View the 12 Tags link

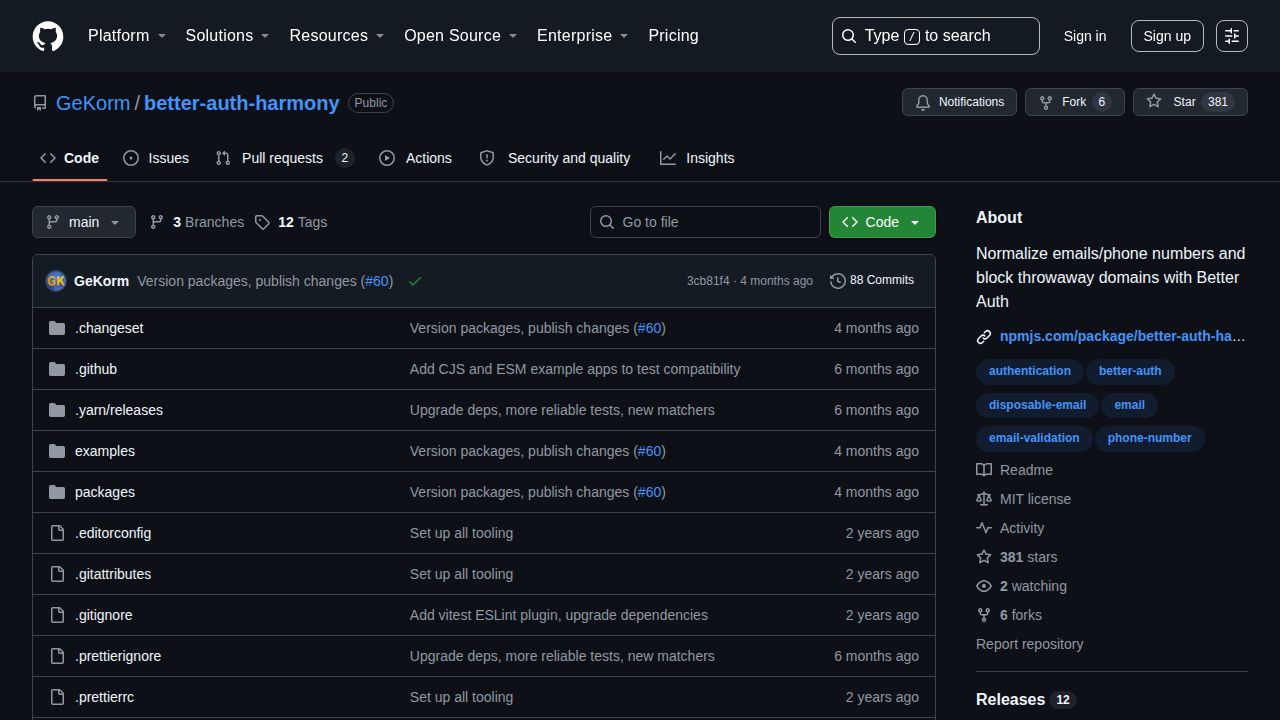[x=291, y=222]
